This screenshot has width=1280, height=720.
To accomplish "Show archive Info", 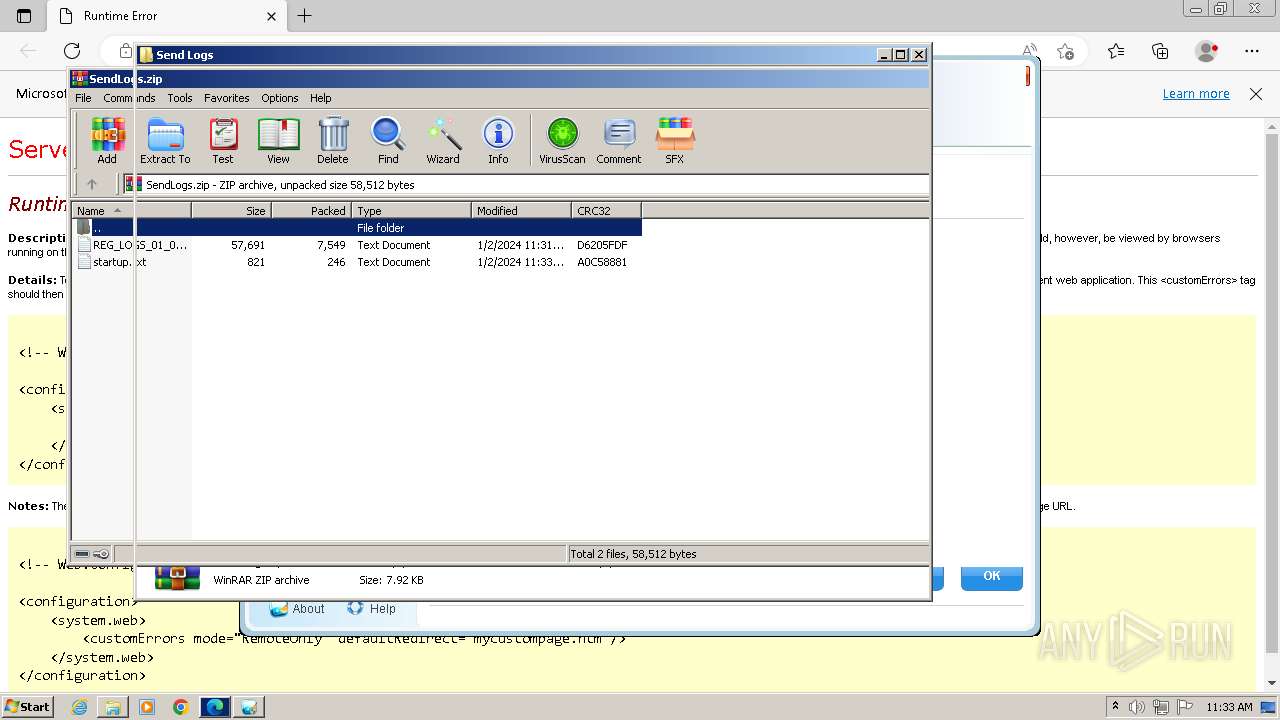I will click(x=498, y=140).
